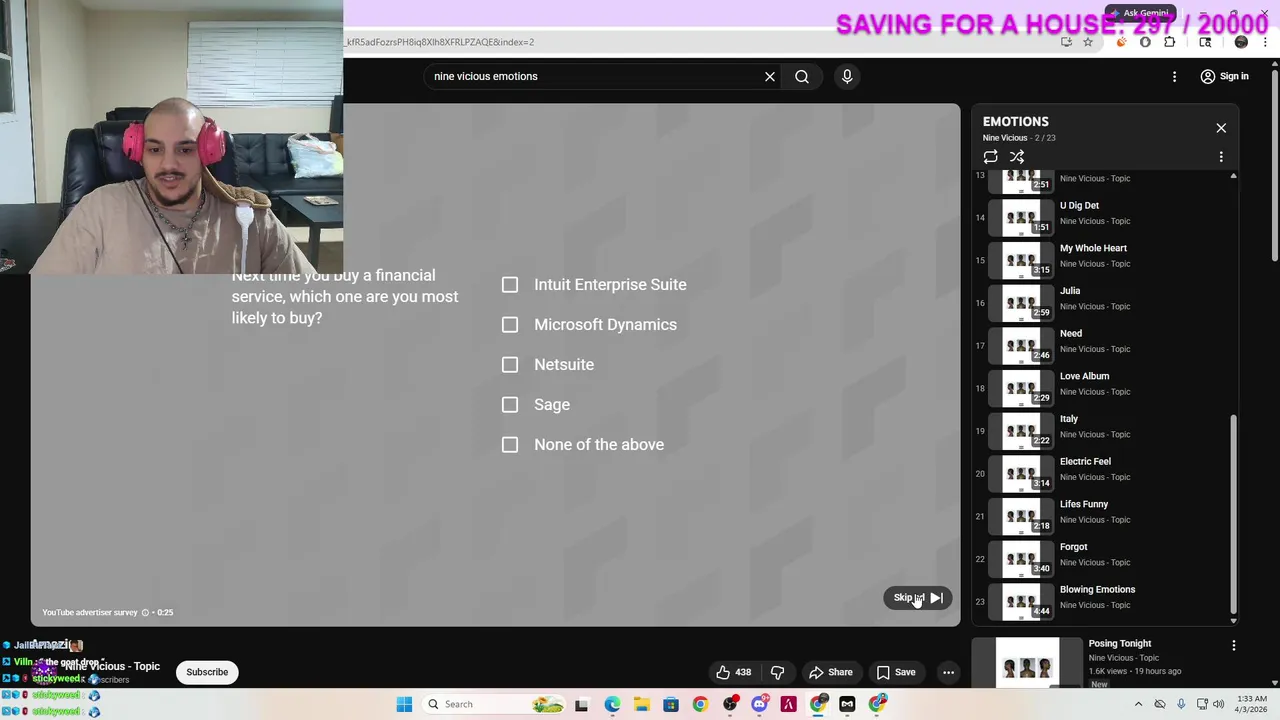Show hidden system tray icons
The width and height of the screenshot is (1280, 720).
pyautogui.click(x=1138, y=704)
